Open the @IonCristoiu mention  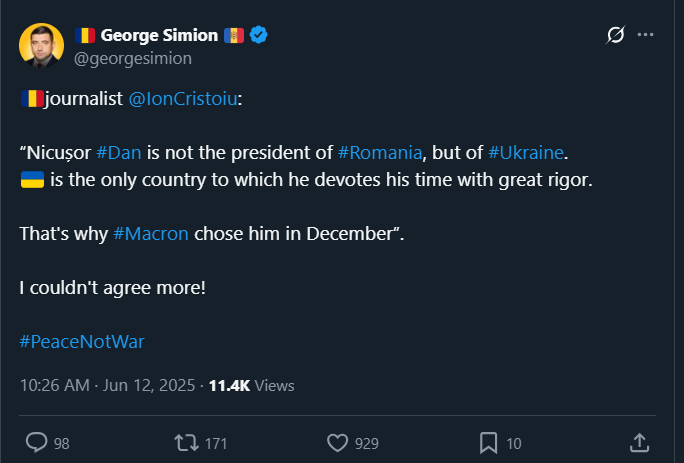[x=185, y=99]
